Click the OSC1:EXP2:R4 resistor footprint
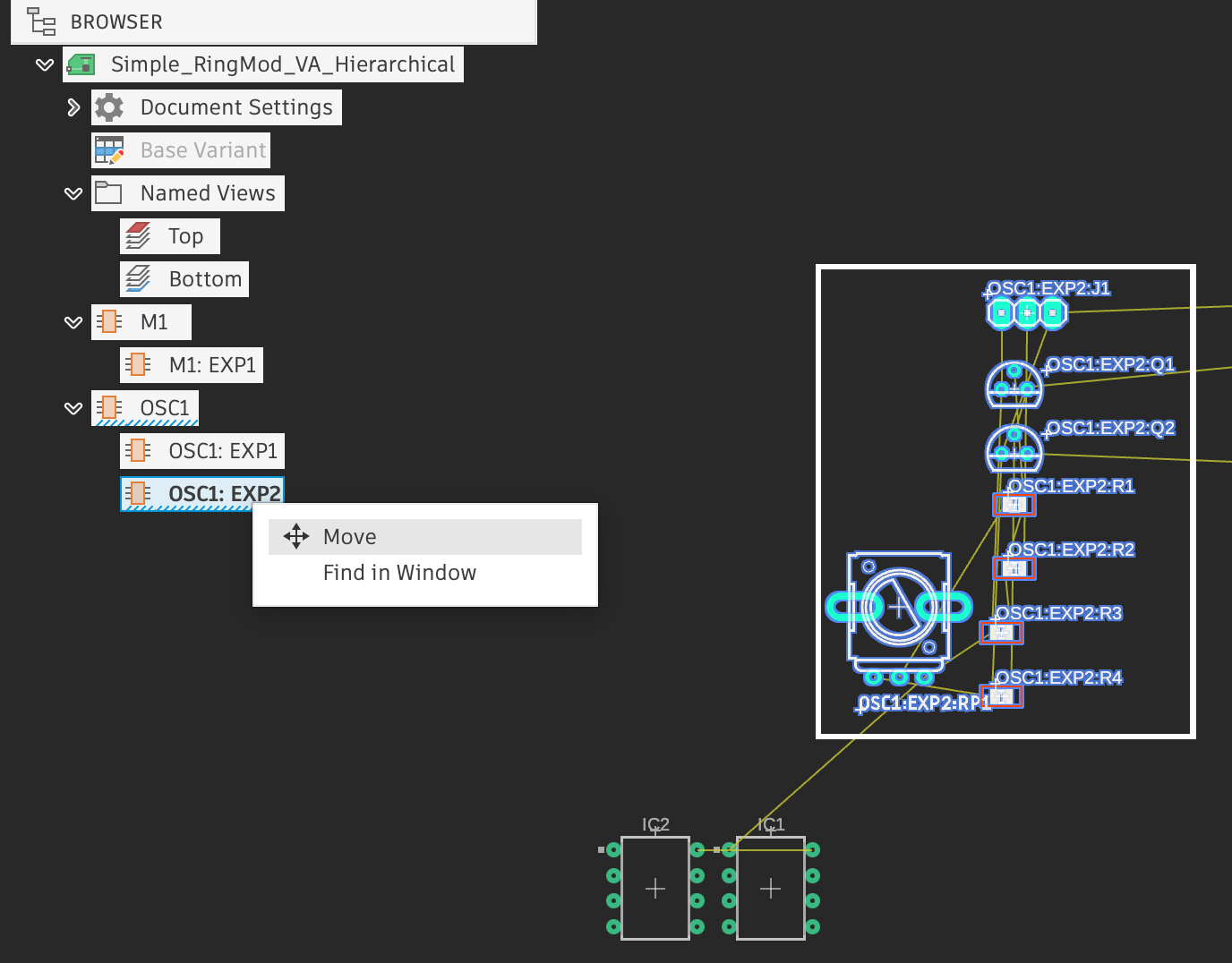This screenshot has height=963, width=1232. point(1002,696)
